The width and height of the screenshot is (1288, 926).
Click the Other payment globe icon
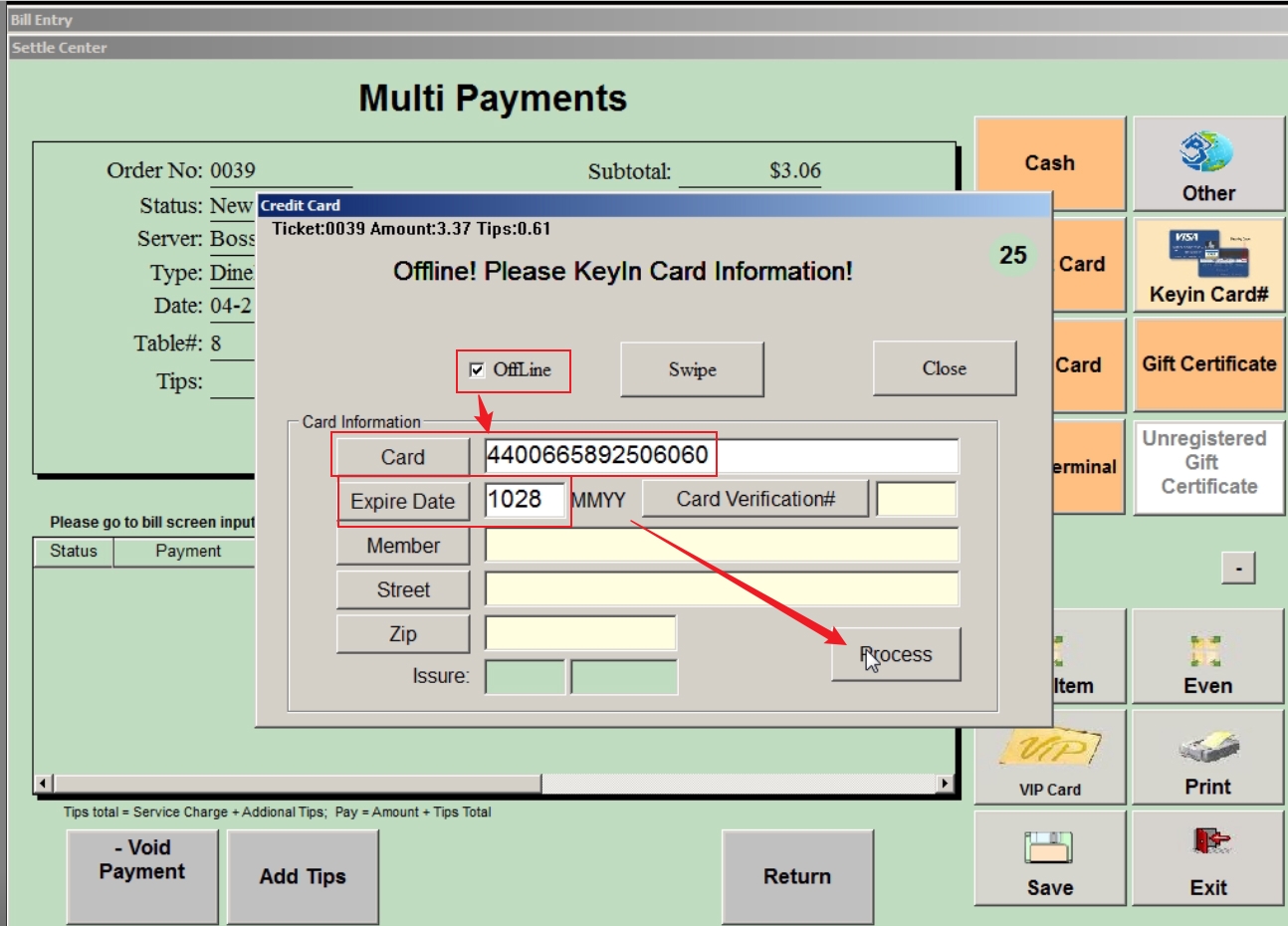(1207, 152)
